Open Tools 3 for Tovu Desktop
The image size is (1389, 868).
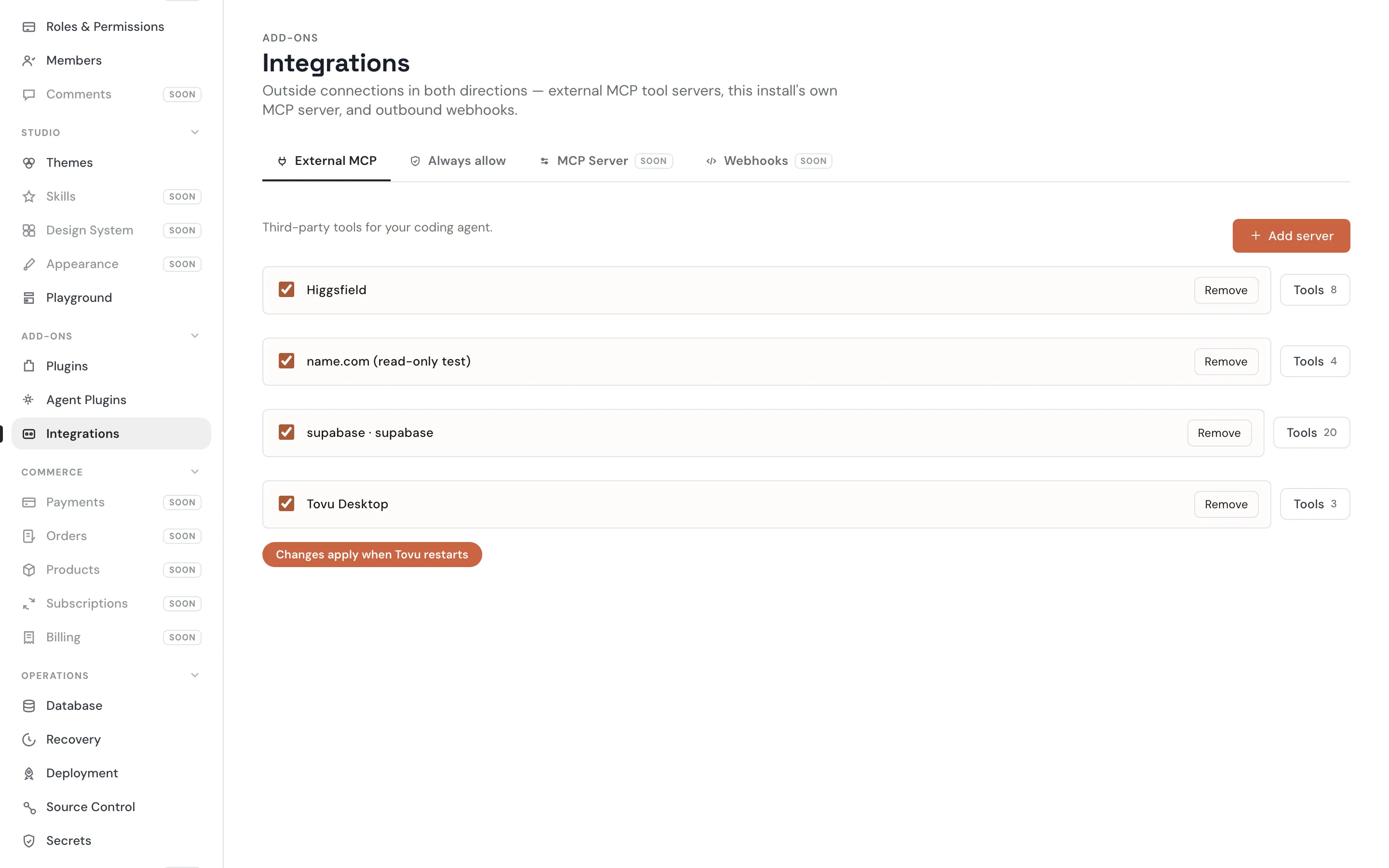coord(1314,504)
